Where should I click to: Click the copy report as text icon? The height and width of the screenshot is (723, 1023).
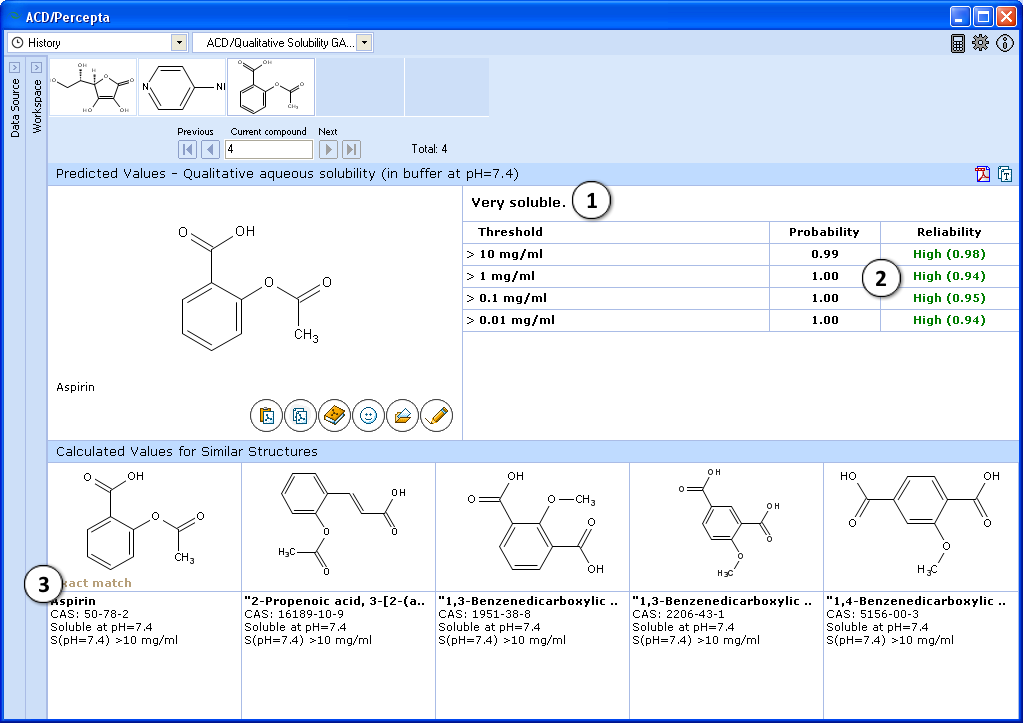point(1005,174)
